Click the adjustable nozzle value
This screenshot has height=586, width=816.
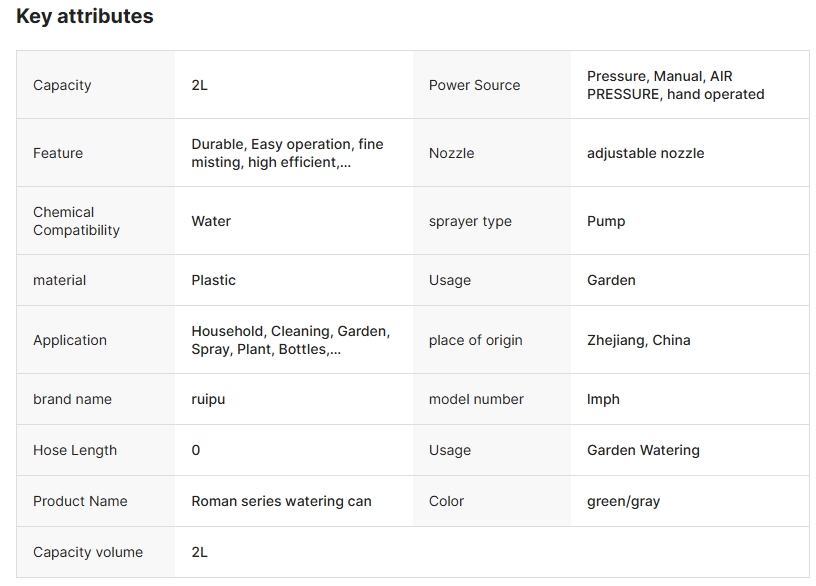tap(645, 153)
